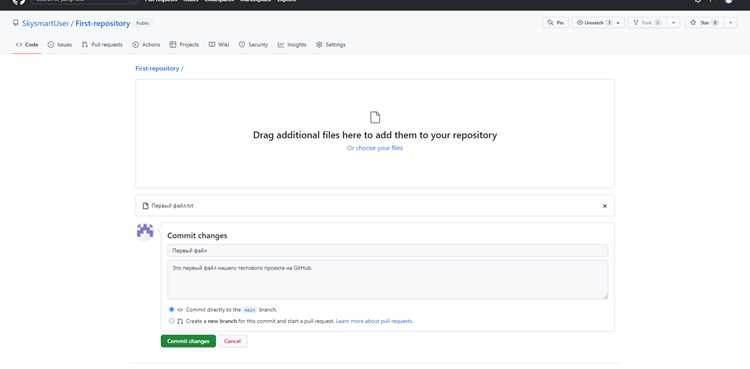Open repository Settings tab
This screenshot has width=750, height=369.
click(331, 45)
